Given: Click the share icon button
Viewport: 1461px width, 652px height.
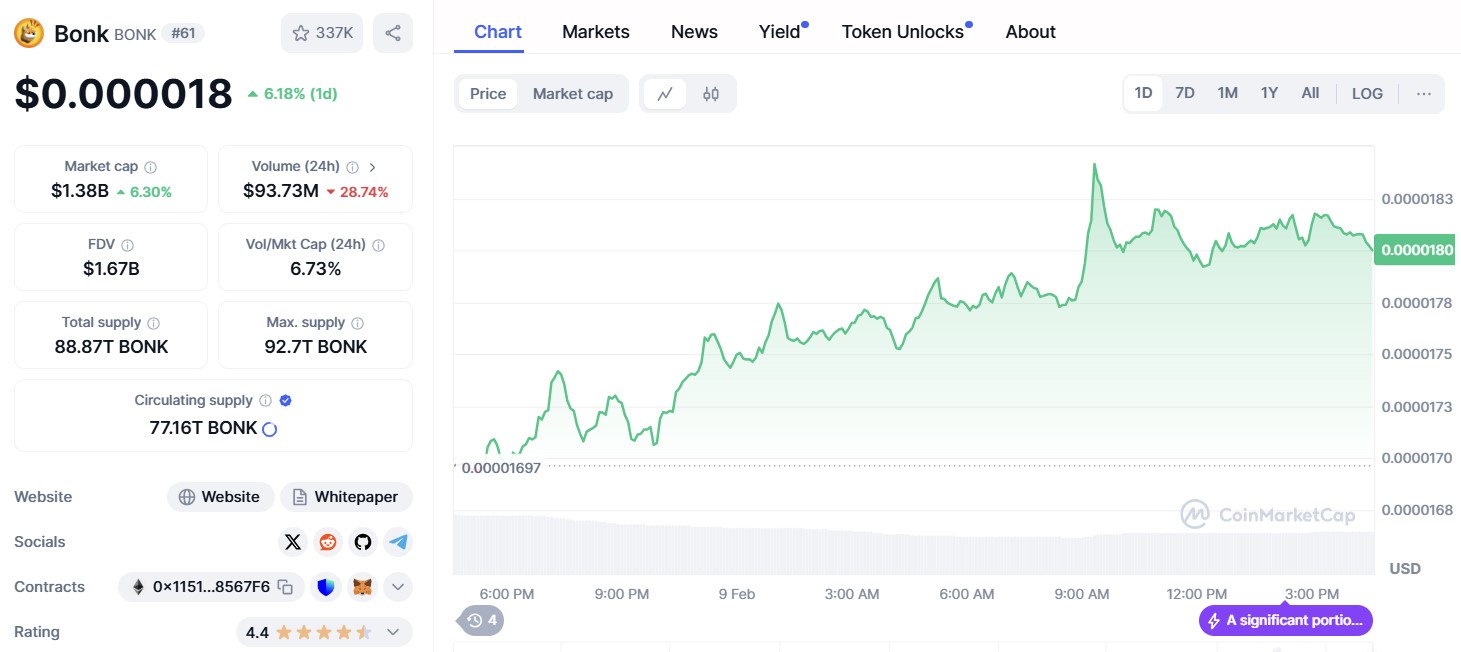Looking at the screenshot, I should [x=392, y=33].
